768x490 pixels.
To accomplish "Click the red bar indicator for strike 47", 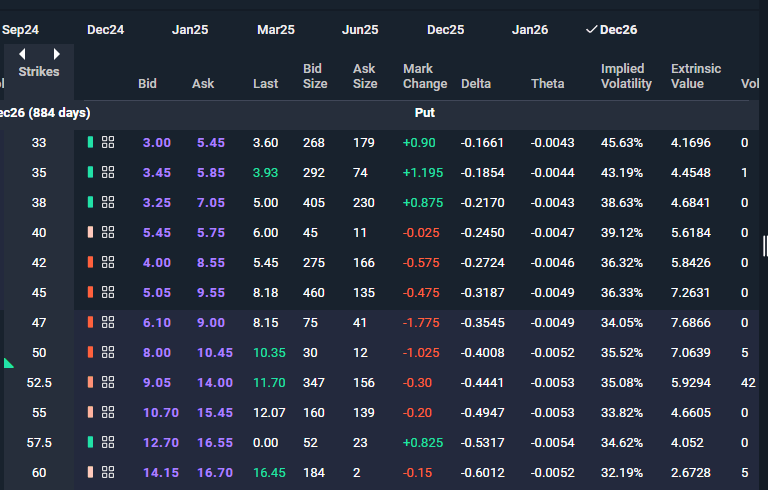I will (90, 323).
